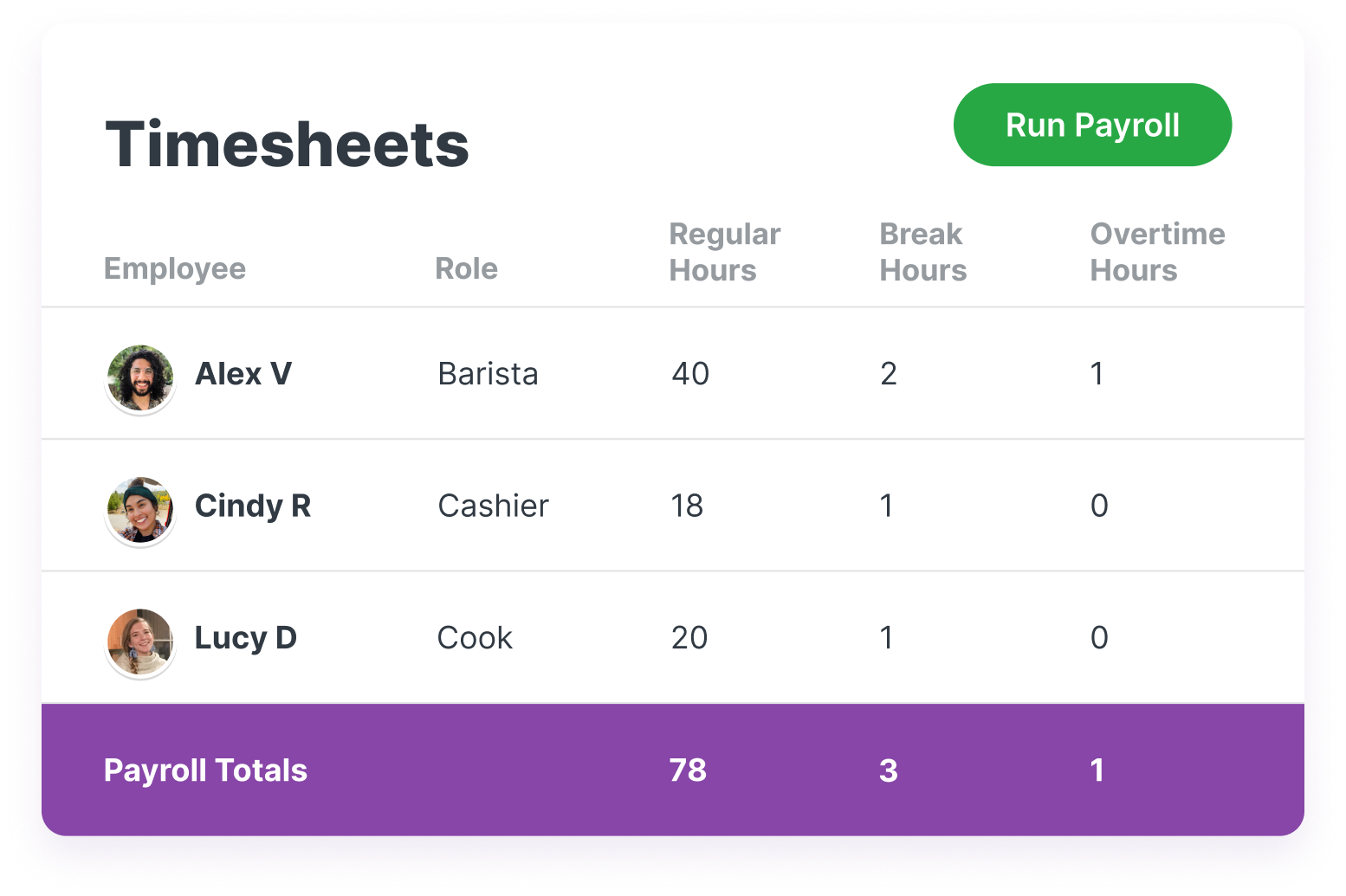Open Alex V's profile photo

140,378
